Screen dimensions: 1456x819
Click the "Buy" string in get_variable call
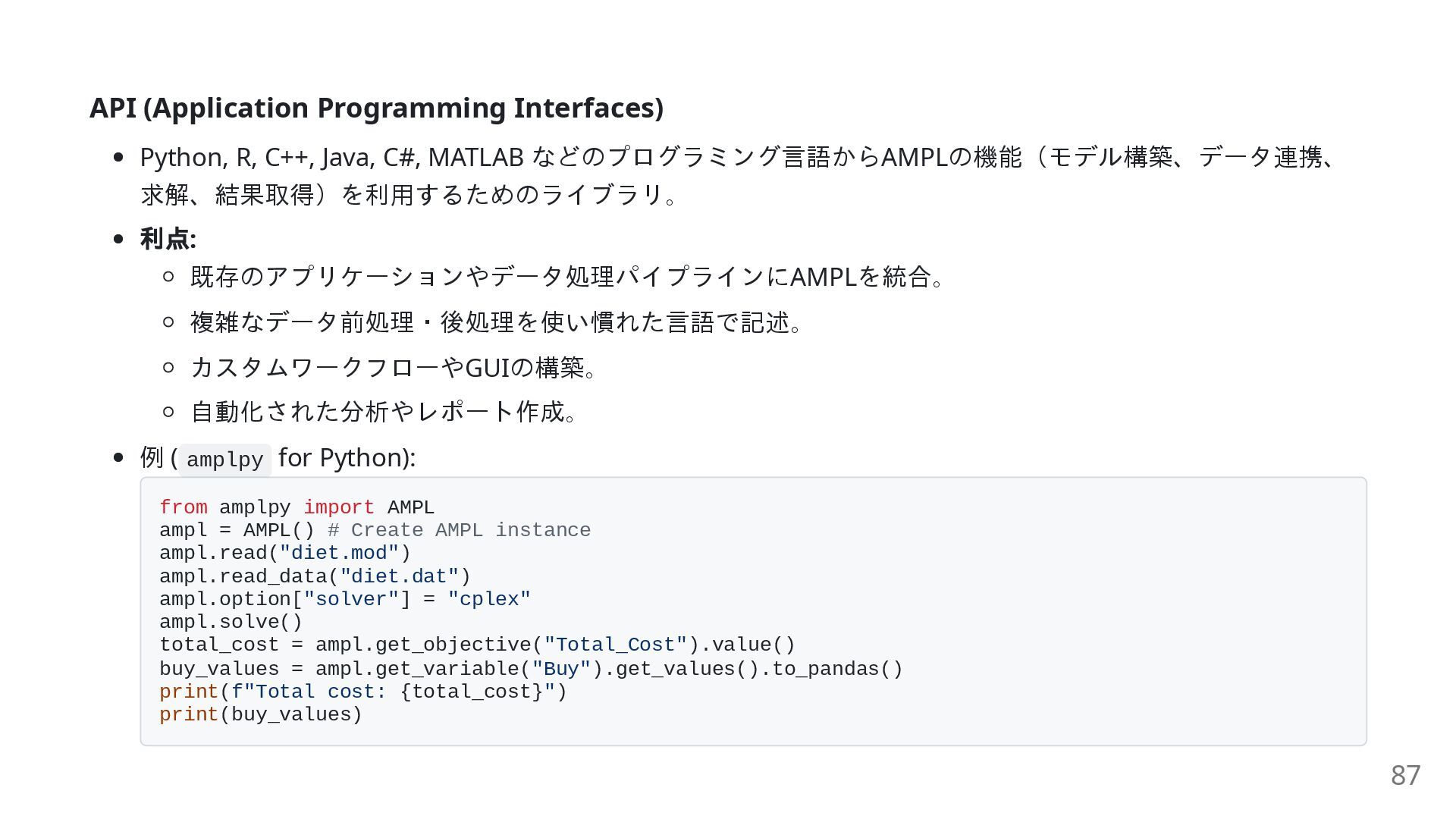click(561, 669)
